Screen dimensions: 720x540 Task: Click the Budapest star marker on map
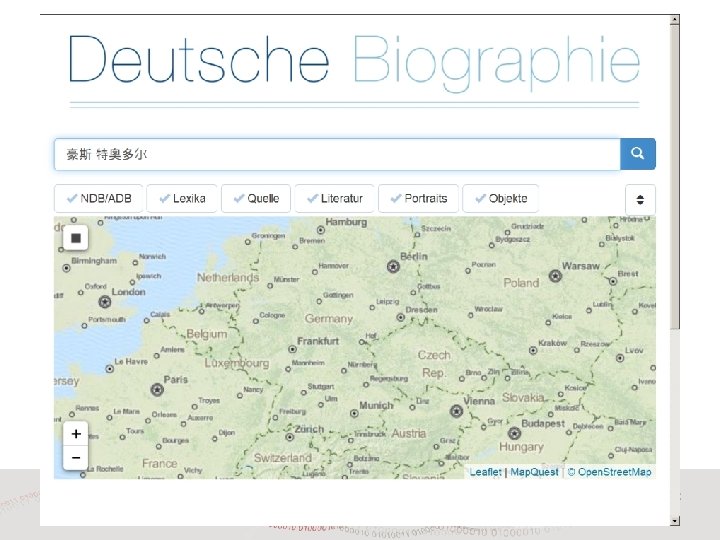[514, 433]
